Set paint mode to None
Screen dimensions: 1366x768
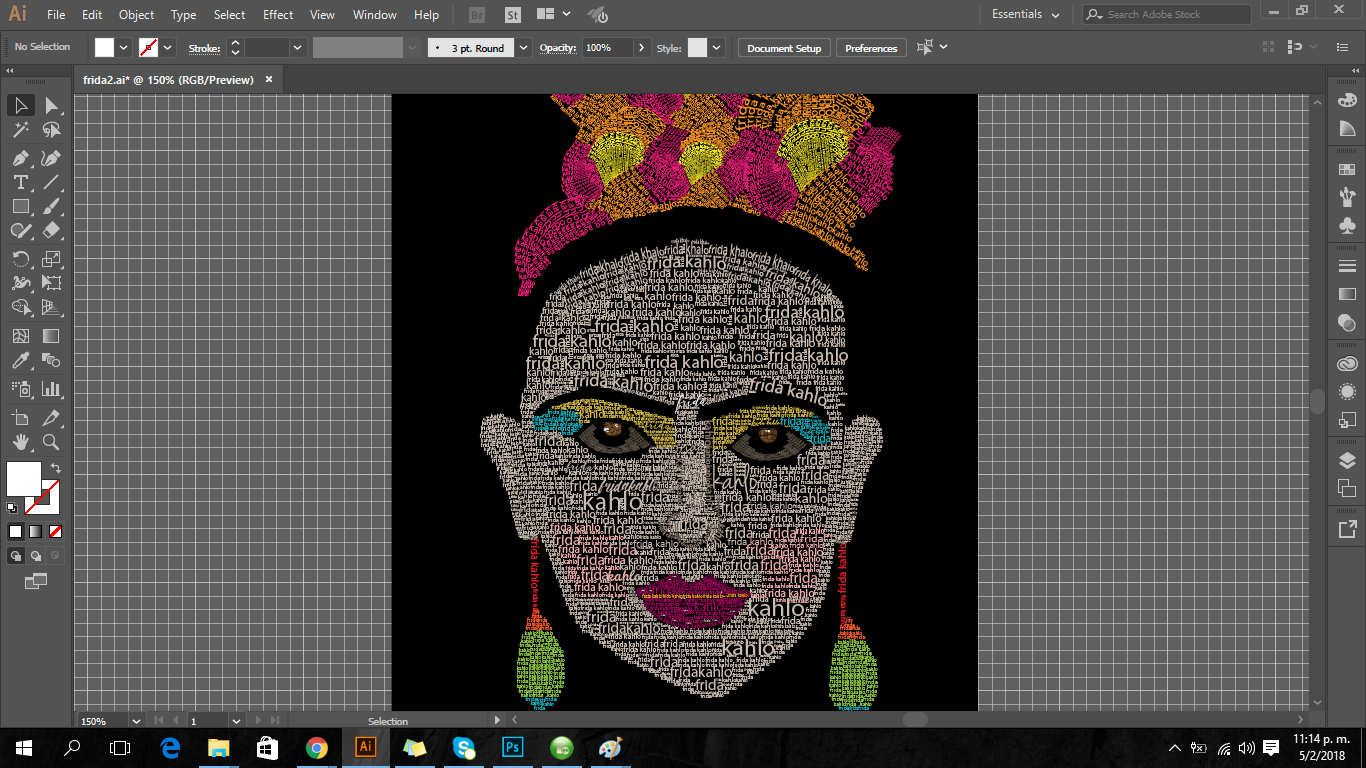(x=55, y=531)
